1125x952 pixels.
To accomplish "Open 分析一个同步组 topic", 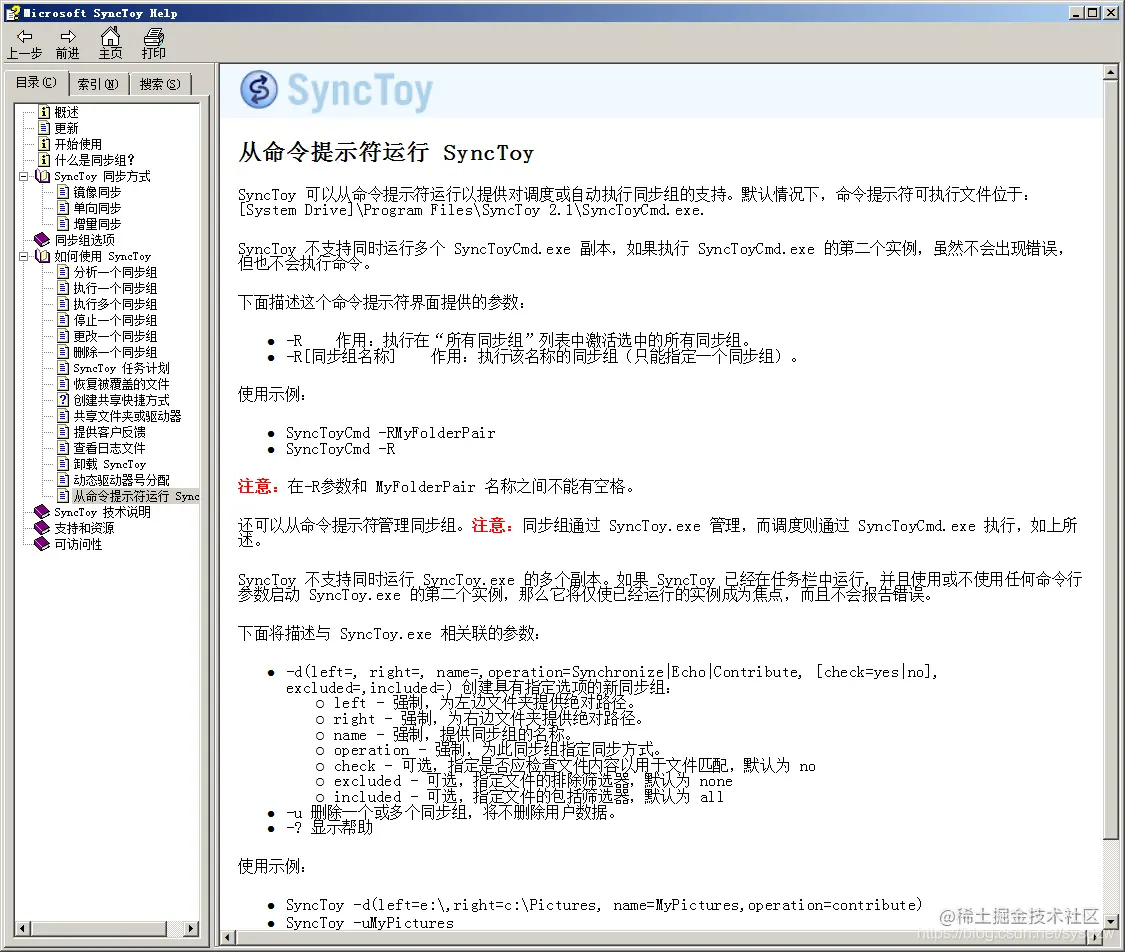I will tap(115, 272).
